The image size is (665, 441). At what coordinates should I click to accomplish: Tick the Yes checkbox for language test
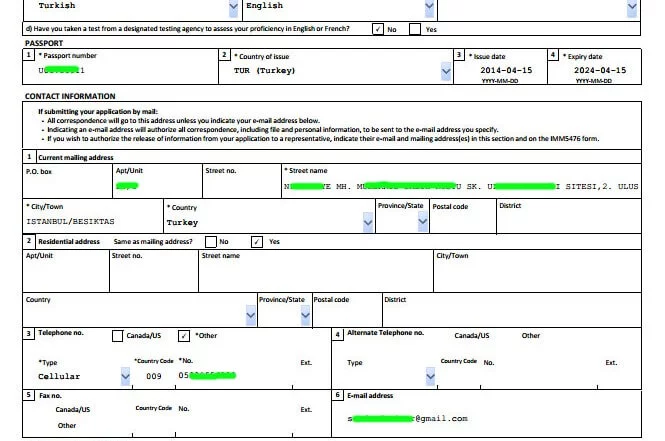[x=415, y=29]
